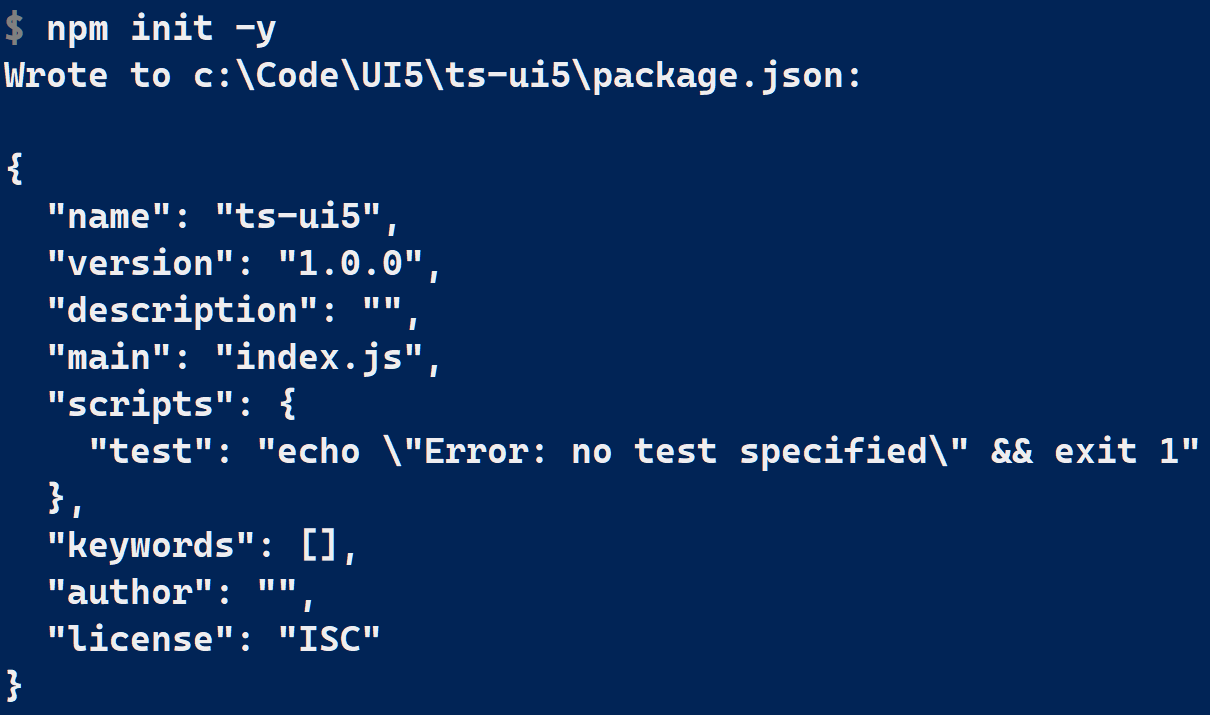Click the "scripts" key
This screenshot has height=715, width=1210.
(140, 403)
